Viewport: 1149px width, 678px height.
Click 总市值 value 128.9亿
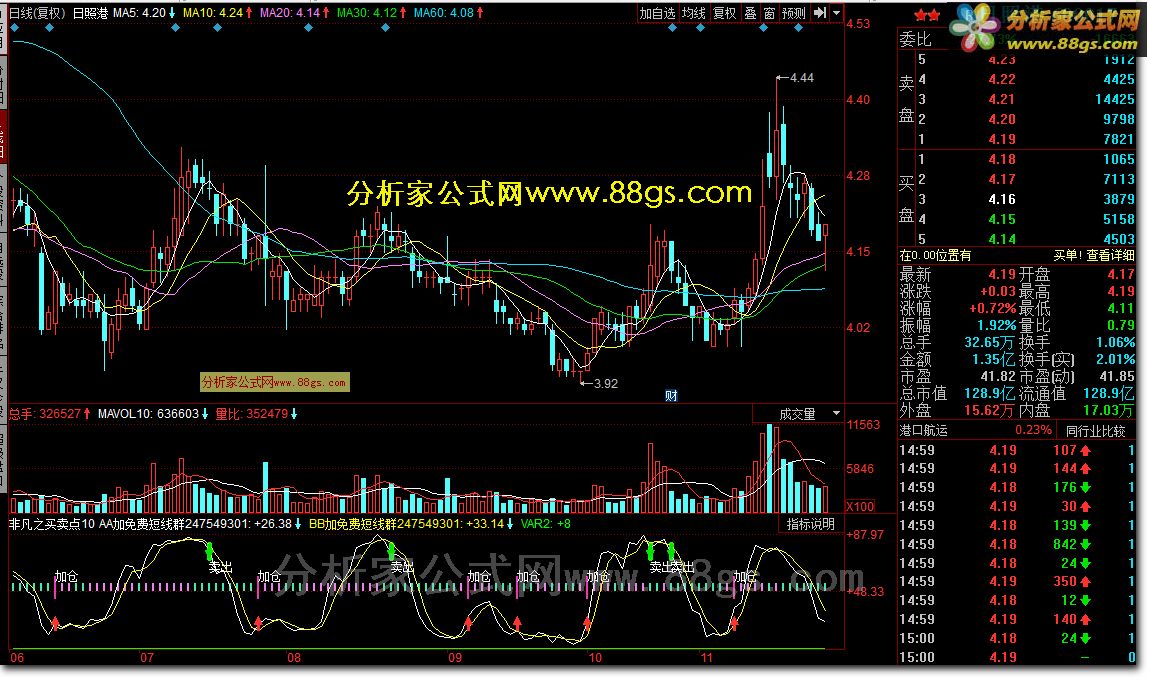[x=989, y=394]
